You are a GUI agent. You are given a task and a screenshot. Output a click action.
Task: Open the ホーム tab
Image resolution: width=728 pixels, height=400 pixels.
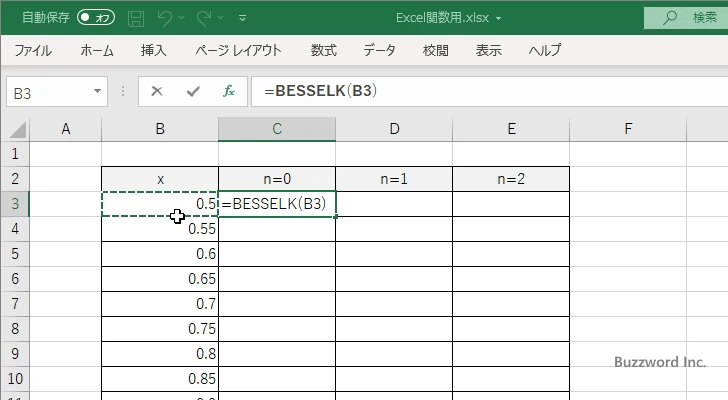pos(97,50)
